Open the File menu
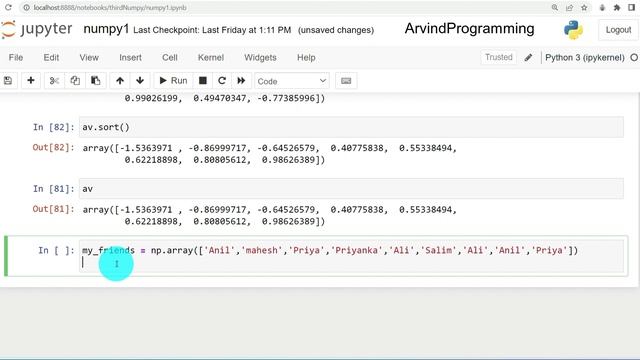The height and width of the screenshot is (360, 640). click(16, 58)
